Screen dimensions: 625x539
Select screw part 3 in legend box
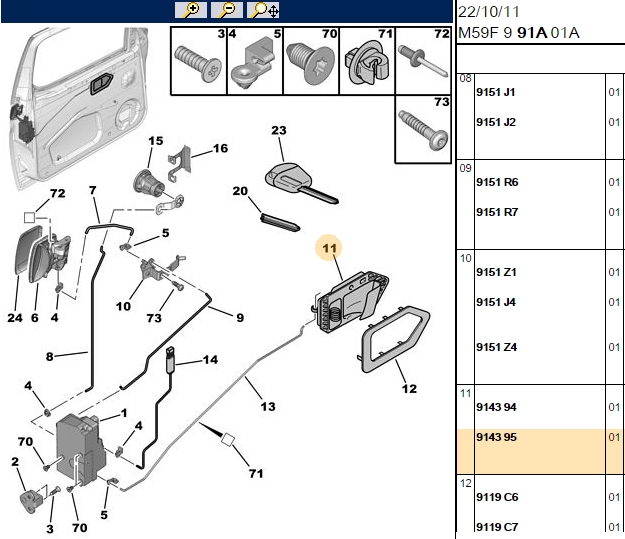click(199, 61)
